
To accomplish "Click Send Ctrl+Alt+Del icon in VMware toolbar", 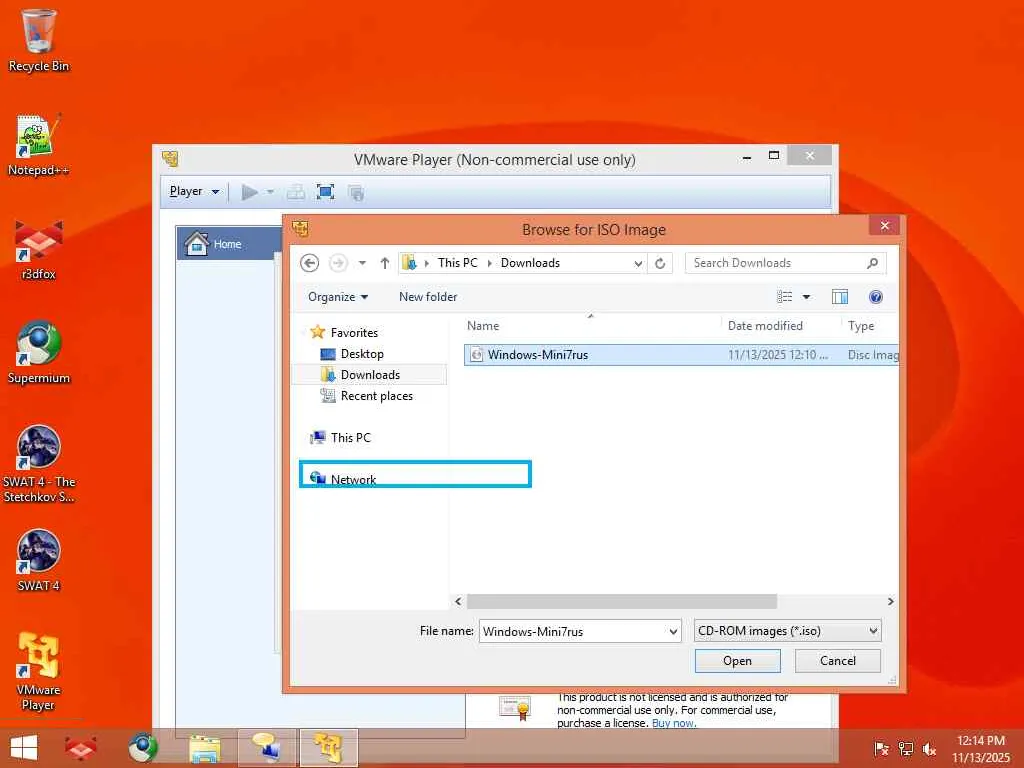I will (296, 192).
